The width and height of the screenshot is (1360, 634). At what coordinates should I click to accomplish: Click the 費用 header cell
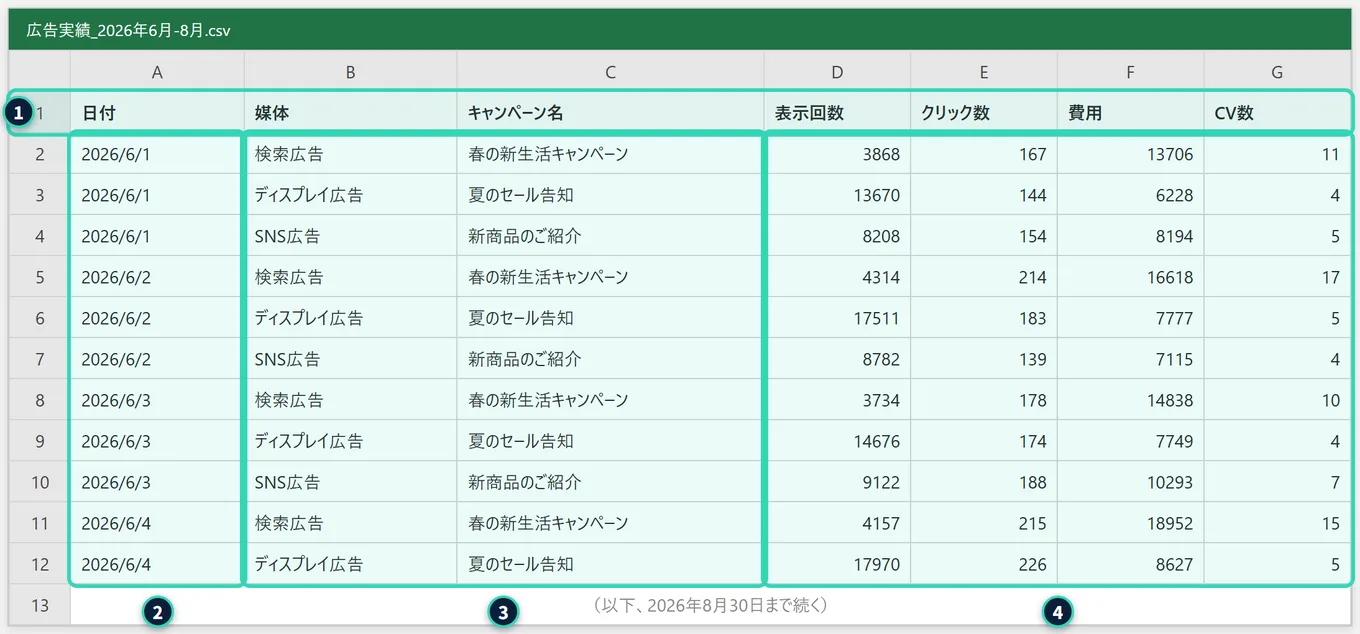(1130, 113)
